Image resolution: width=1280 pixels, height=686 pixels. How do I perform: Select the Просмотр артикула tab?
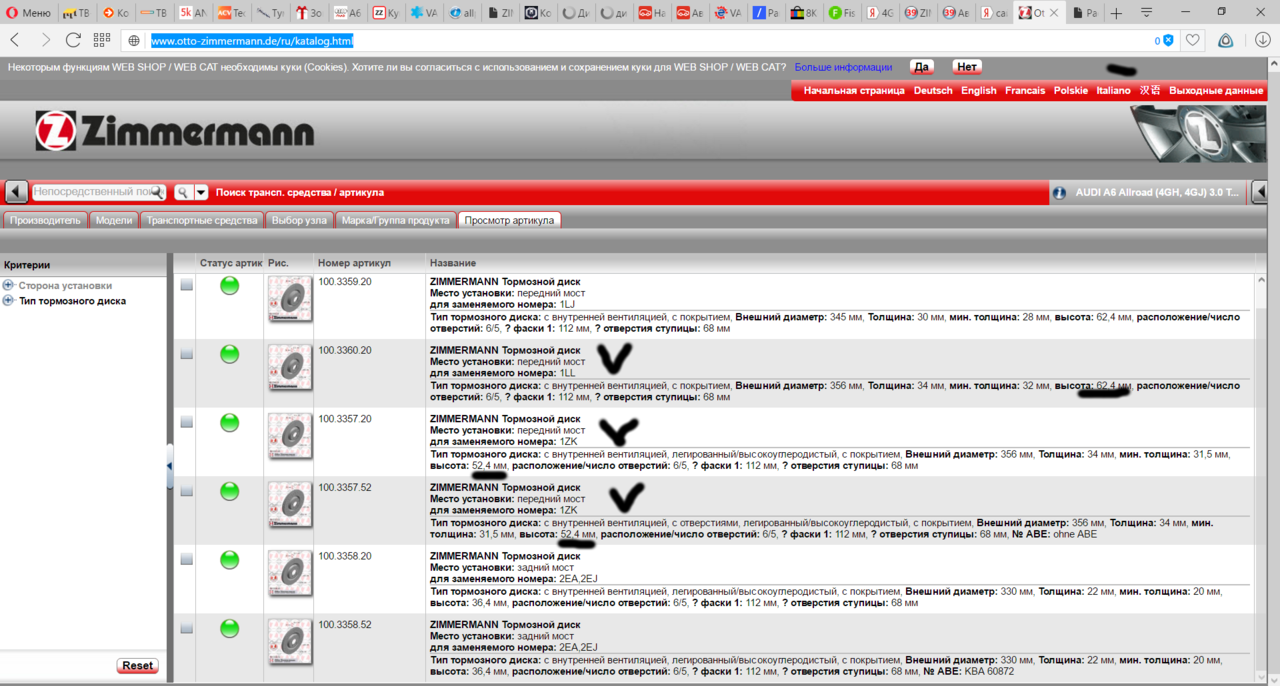click(509, 220)
